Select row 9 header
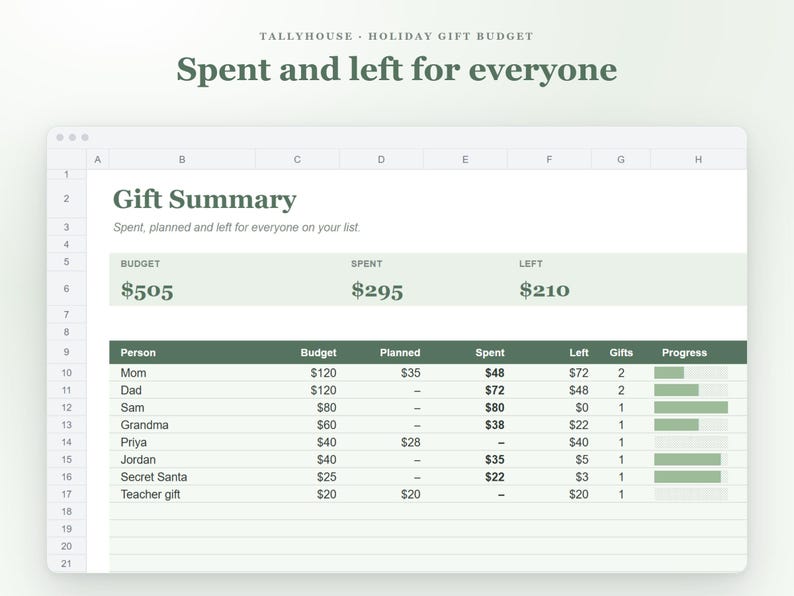794x596 pixels. [66, 352]
